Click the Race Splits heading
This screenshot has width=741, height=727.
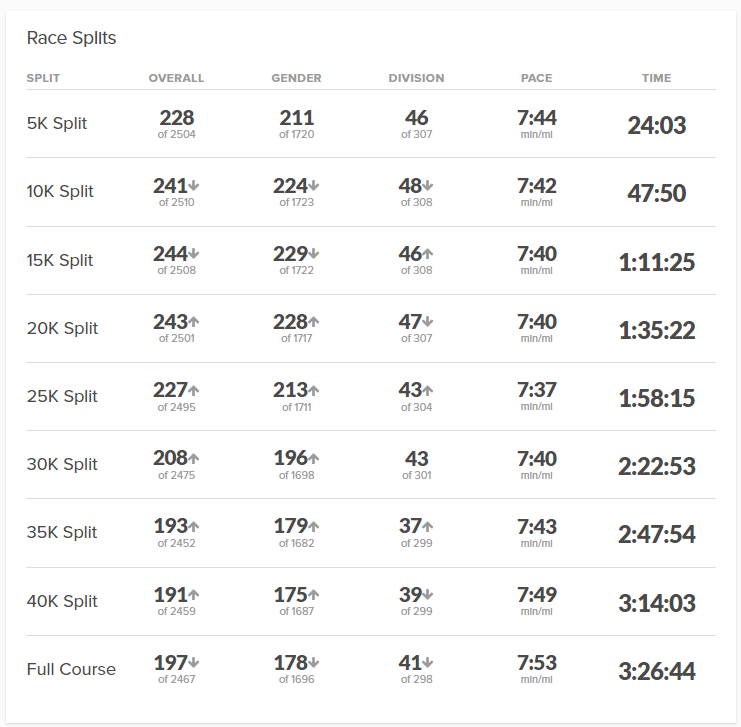click(71, 39)
